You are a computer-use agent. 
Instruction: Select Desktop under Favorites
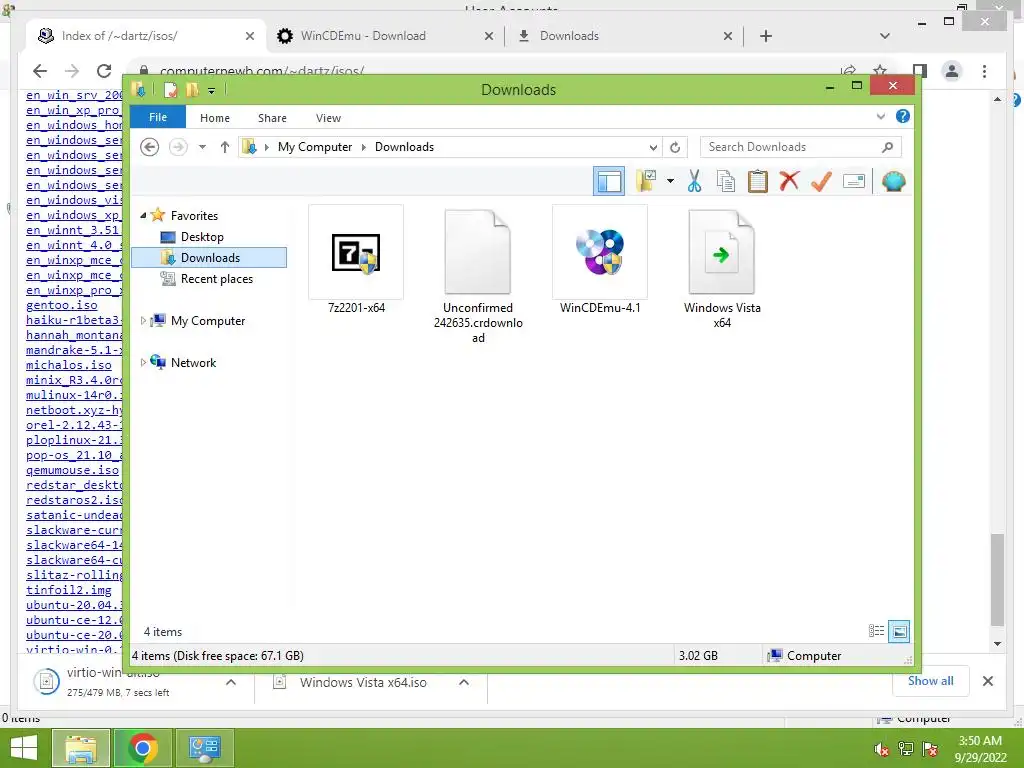(202, 236)
